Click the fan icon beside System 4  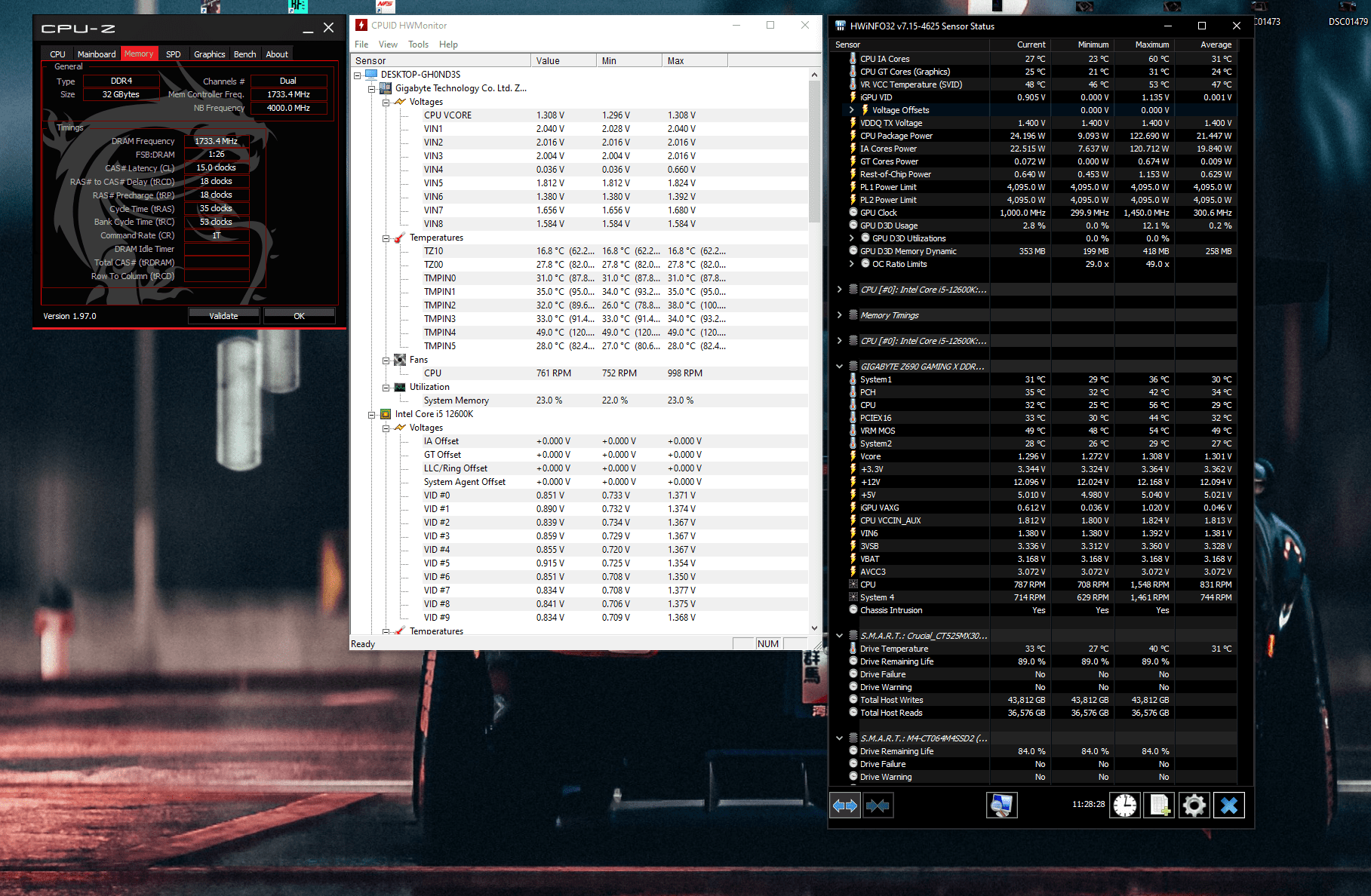(853, 597)
